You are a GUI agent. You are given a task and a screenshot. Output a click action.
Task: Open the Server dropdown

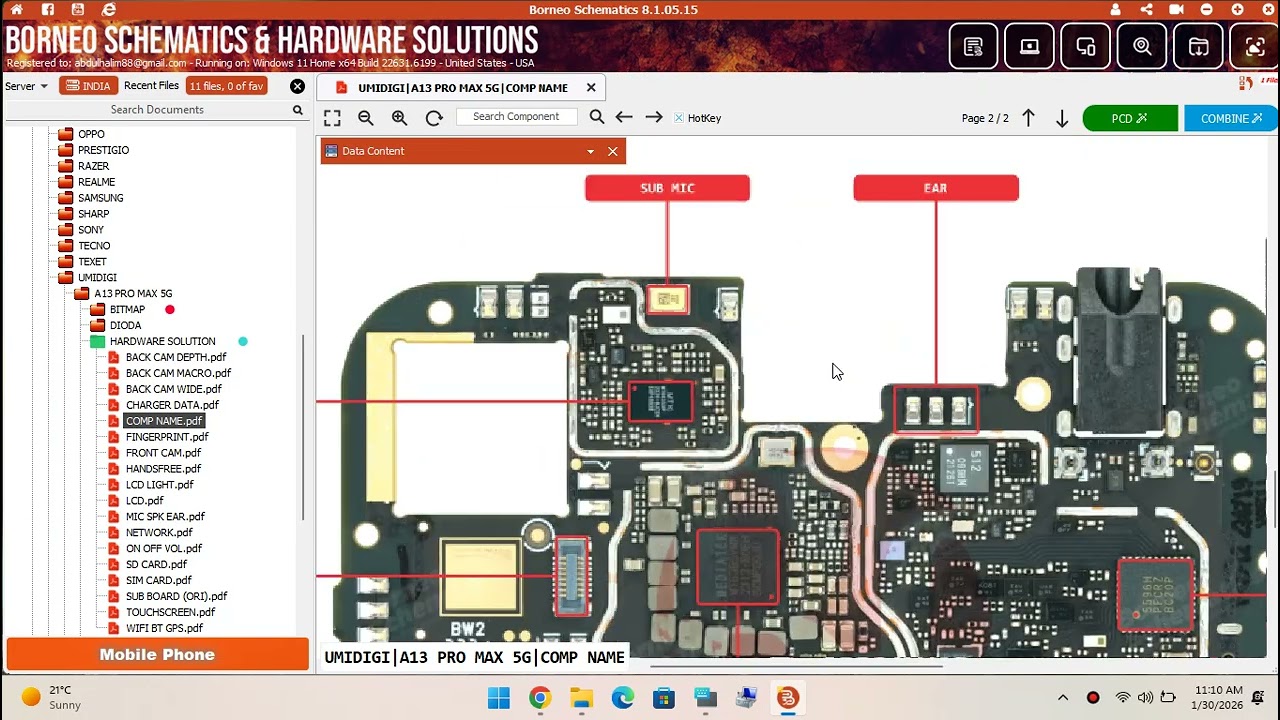coord(26,86)
